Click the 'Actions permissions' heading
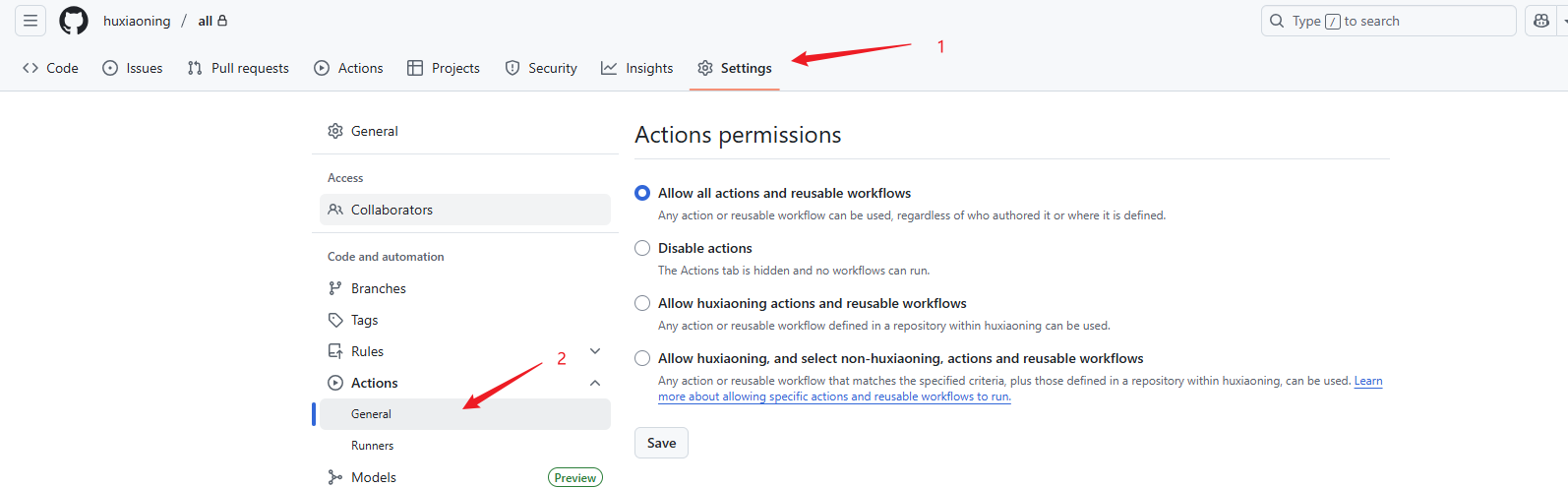The image size is (1568, 488). 738,135
